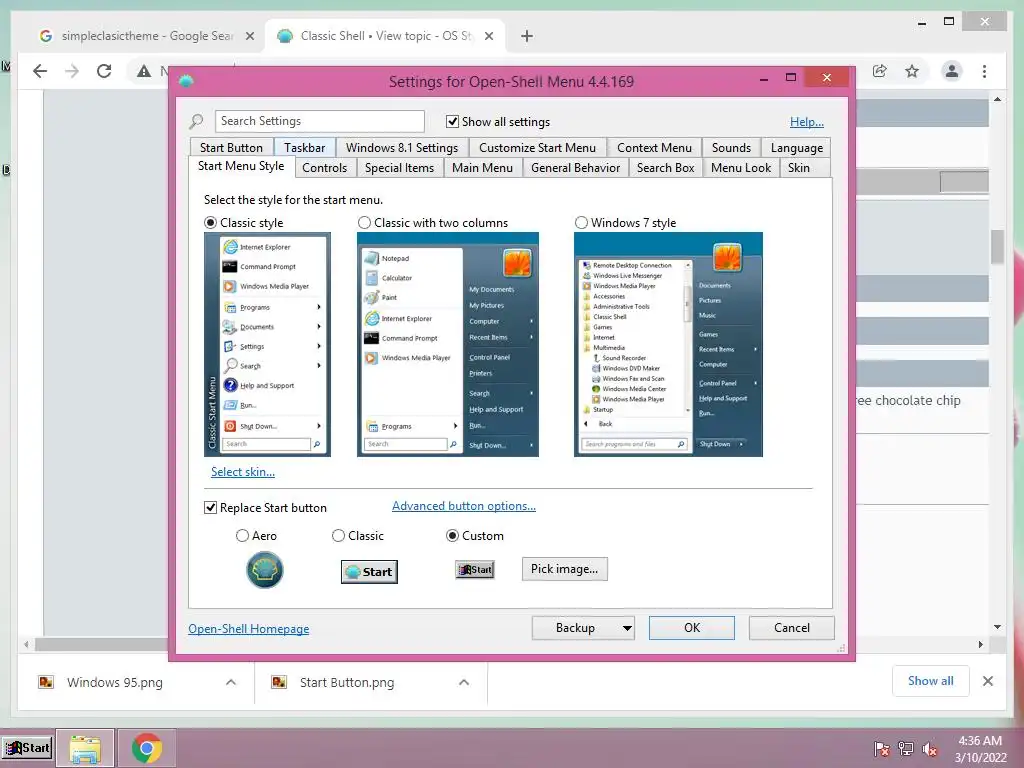The image size is (1024, 768).
Task: Expand Windows 95.png download options chevron
Action: pos(231,682)
